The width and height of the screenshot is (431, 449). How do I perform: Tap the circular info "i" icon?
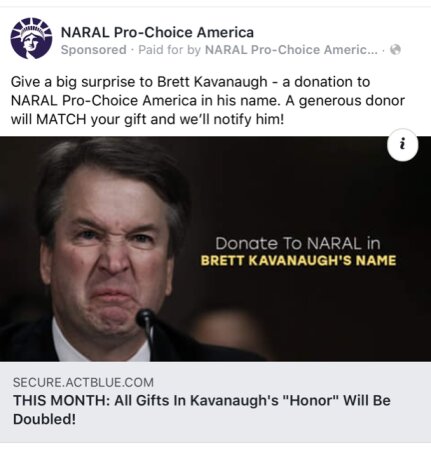(403, 144)
